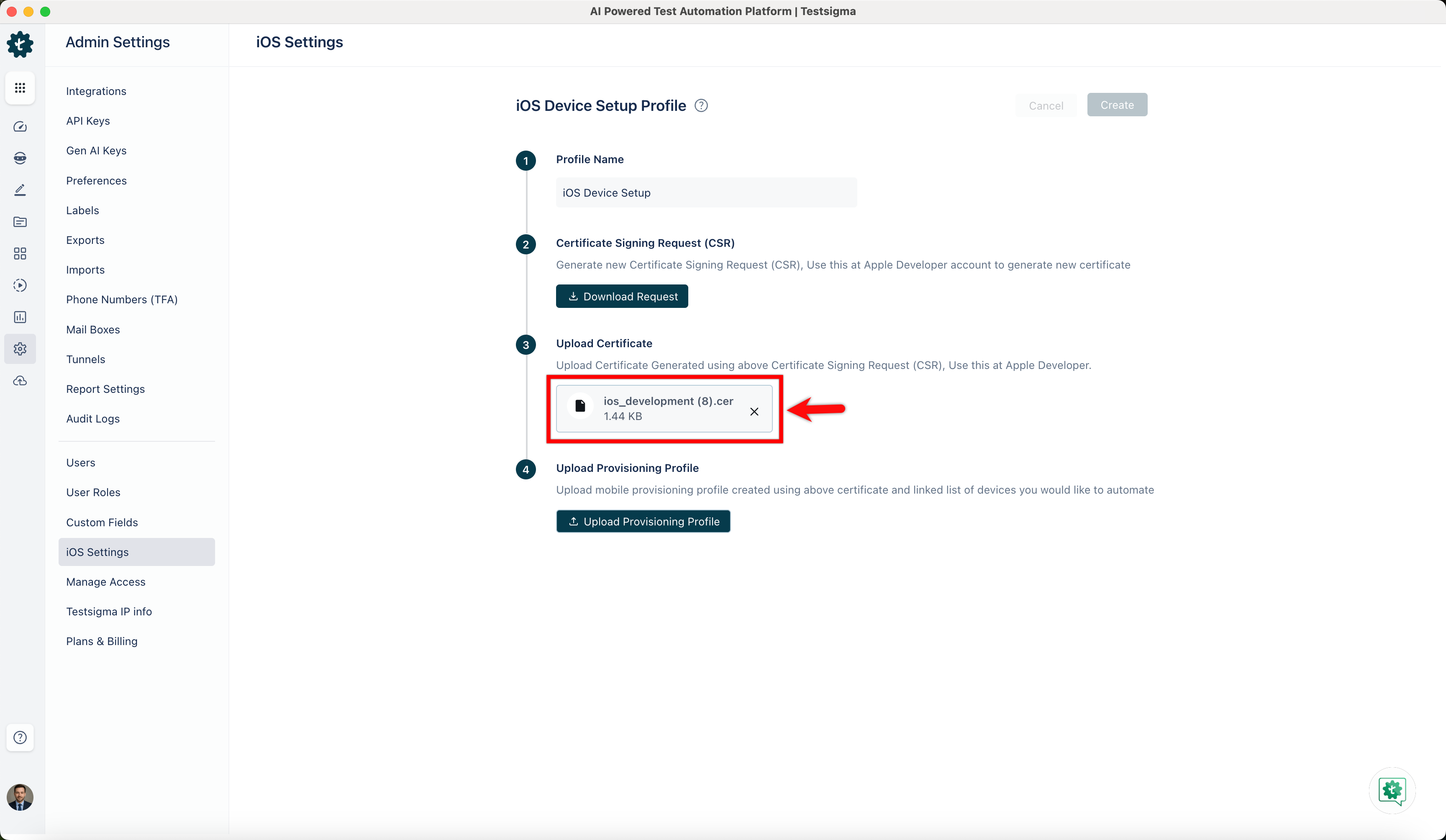Open Manage Access settings
The height and width of the screenshot is (840, 1446).
click(x=106, y=582)
